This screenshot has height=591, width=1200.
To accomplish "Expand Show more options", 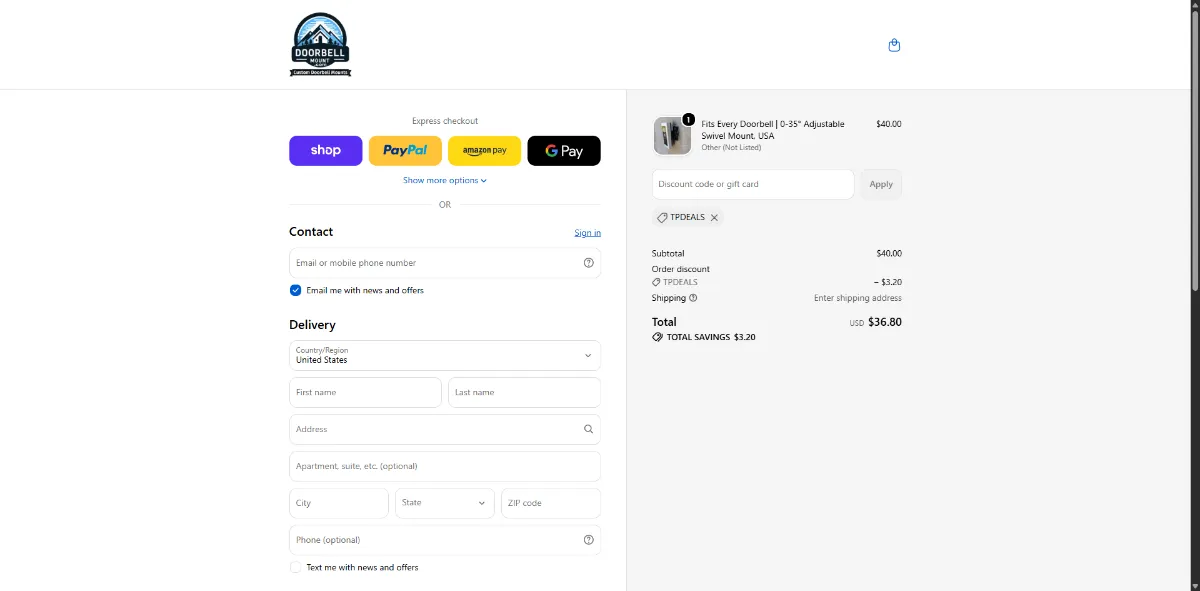I will pos(445,181).
